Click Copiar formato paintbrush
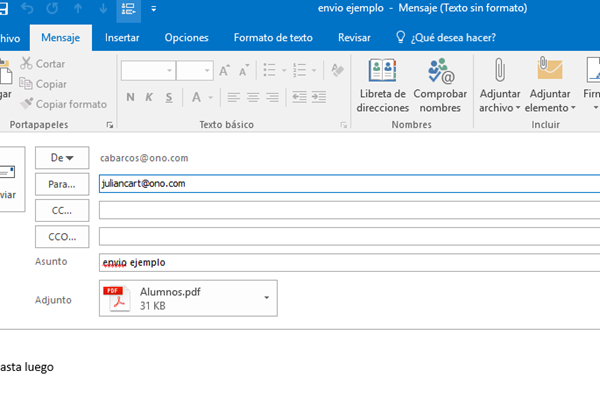 tap(64, 104)
